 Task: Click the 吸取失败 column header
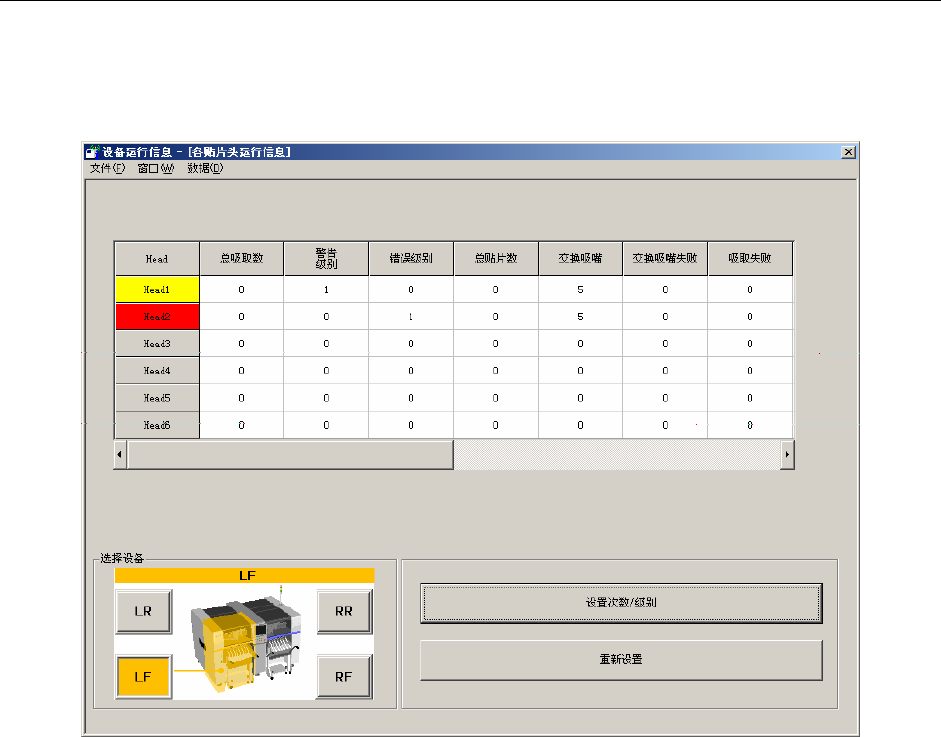(x=750, y=259)
